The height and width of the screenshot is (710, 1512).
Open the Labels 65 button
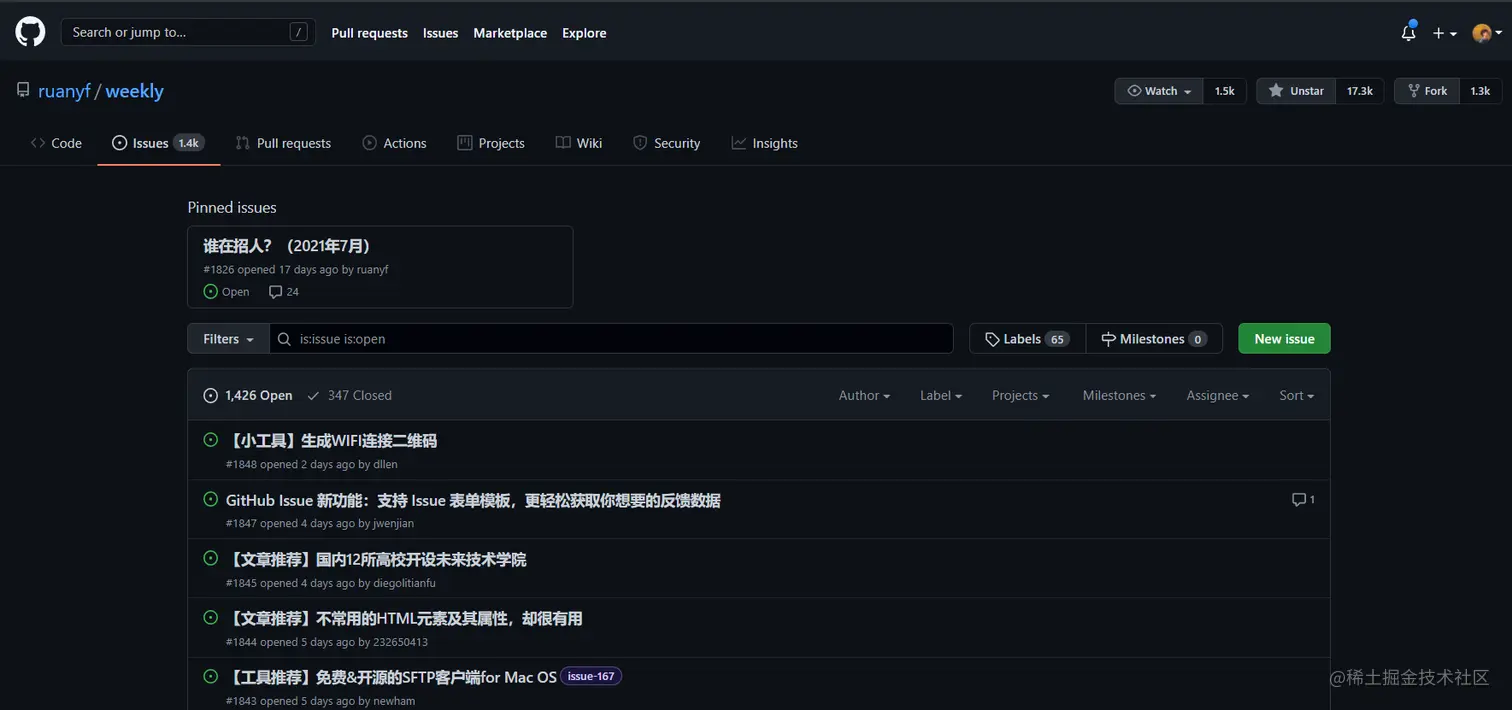pos(1027,339)
